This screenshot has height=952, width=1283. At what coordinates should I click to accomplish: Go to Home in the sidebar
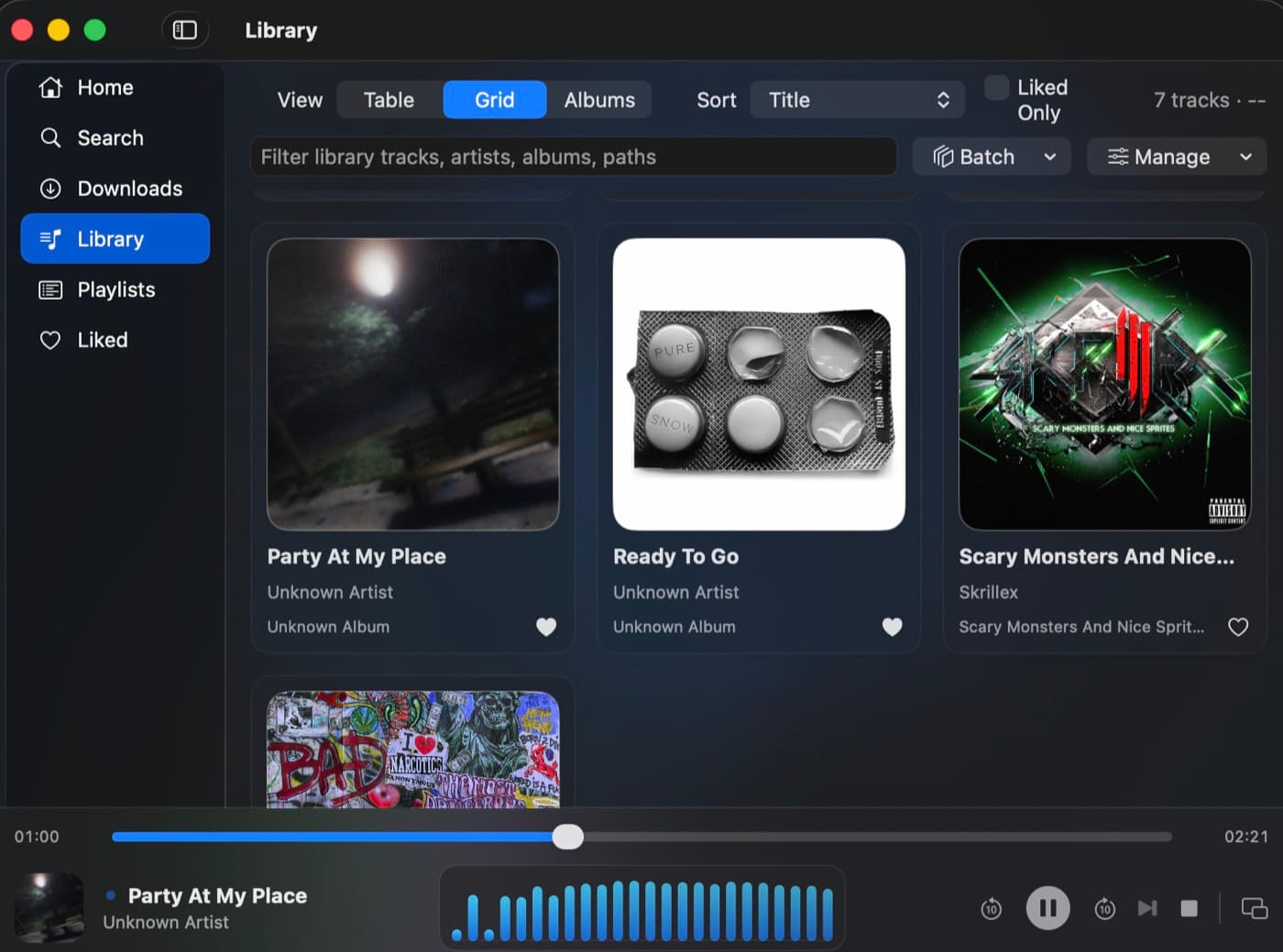[104, 87]
